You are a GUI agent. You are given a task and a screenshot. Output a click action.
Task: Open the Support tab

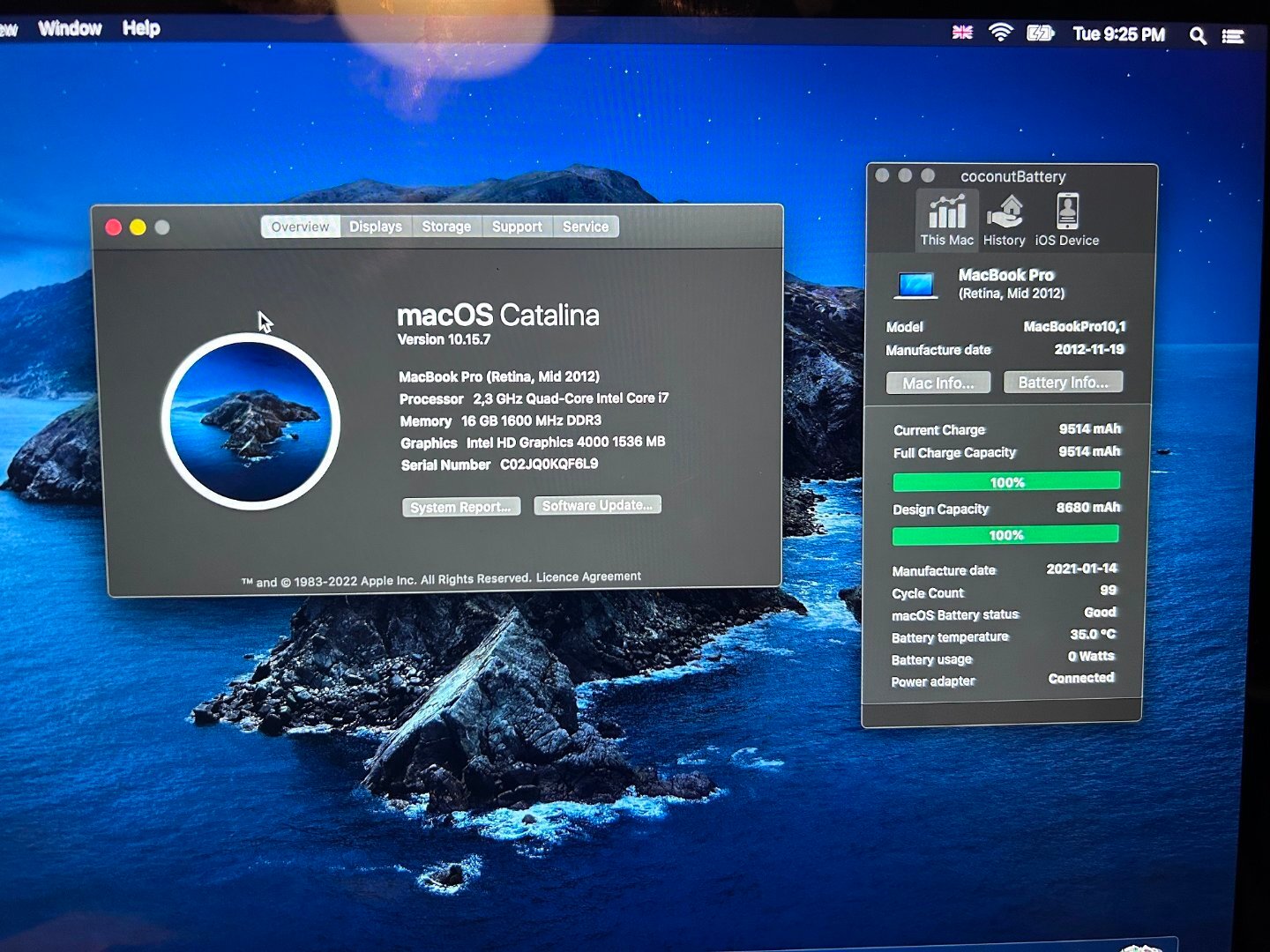[x=517, y=227]
